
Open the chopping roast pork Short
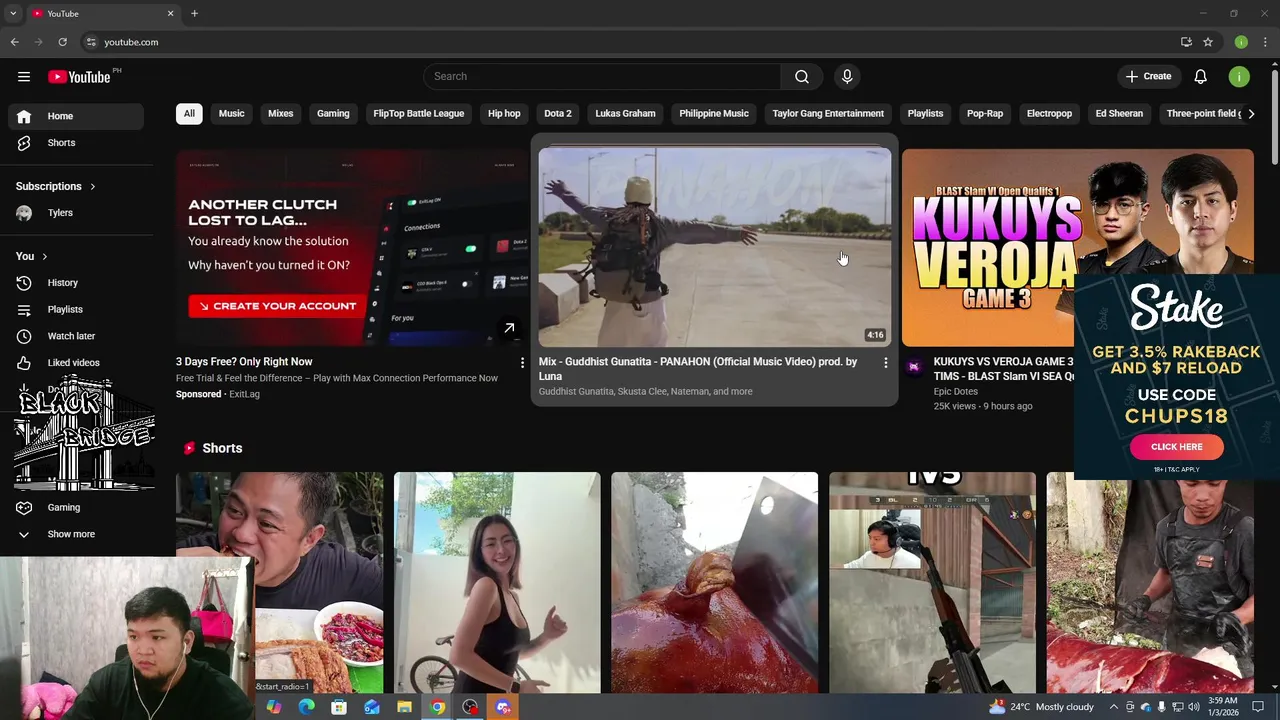click(715, 583)
